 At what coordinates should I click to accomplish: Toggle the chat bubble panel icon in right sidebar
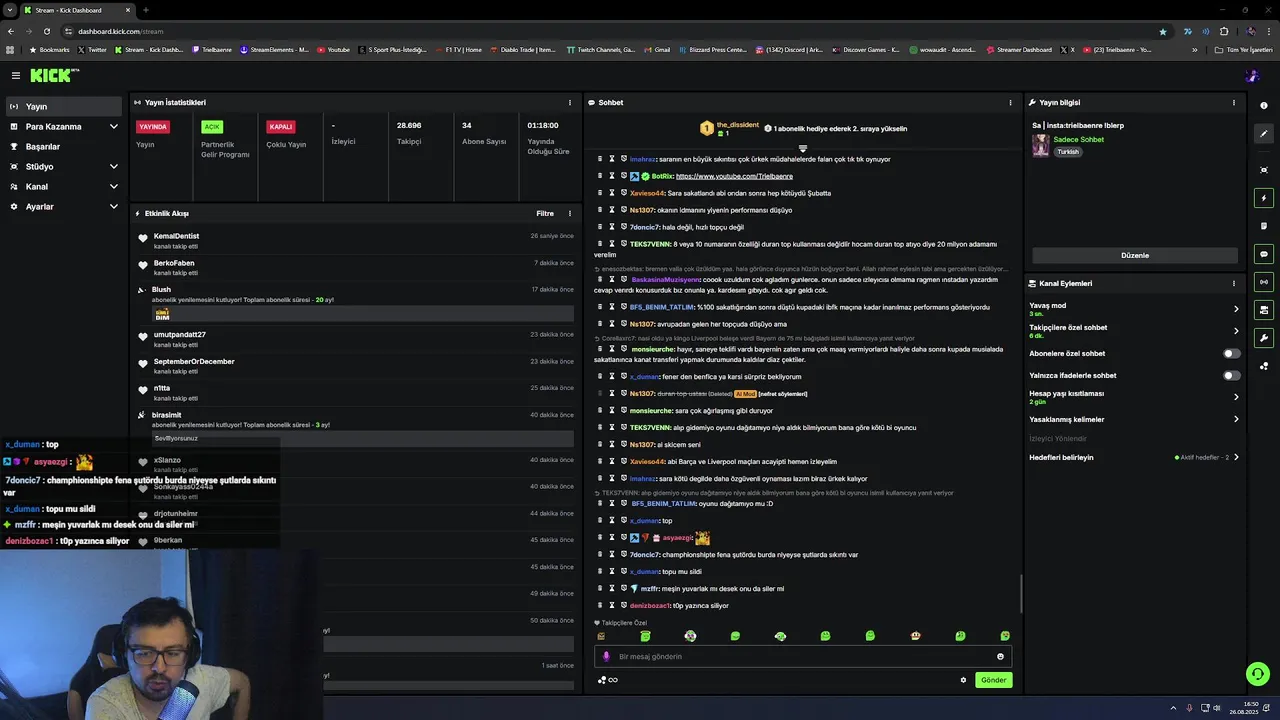pos(1264,254)
